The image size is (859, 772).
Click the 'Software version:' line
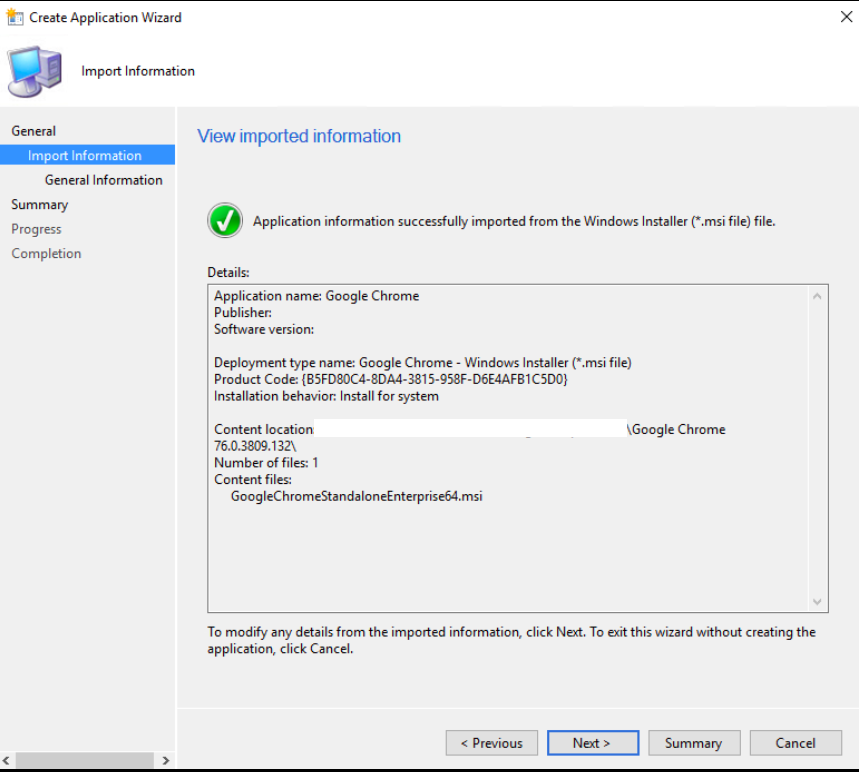pos(264,329)
